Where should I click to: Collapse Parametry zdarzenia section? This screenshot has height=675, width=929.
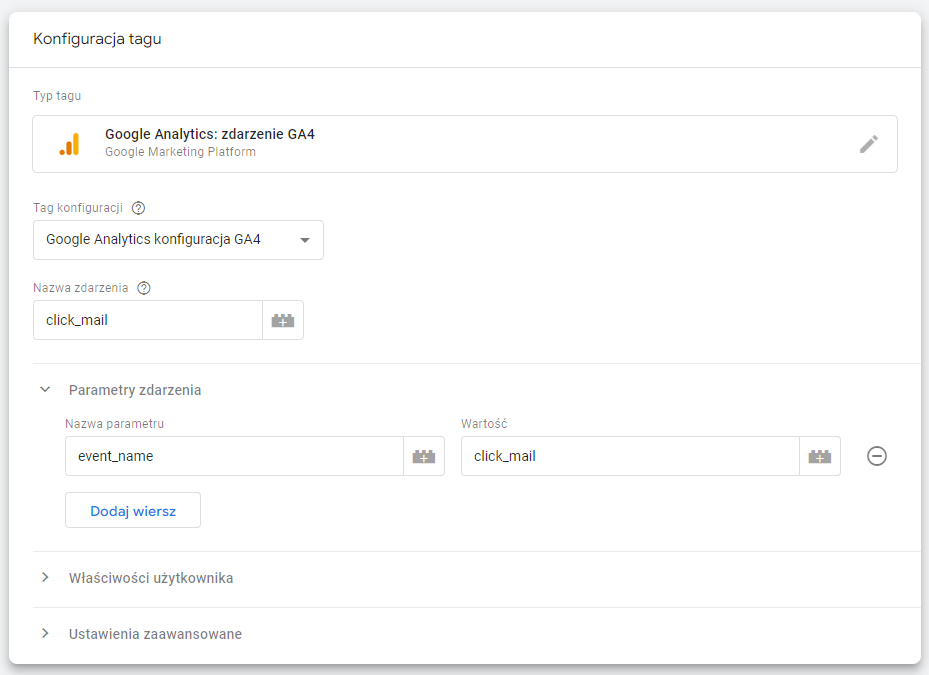tap(45, 390)
